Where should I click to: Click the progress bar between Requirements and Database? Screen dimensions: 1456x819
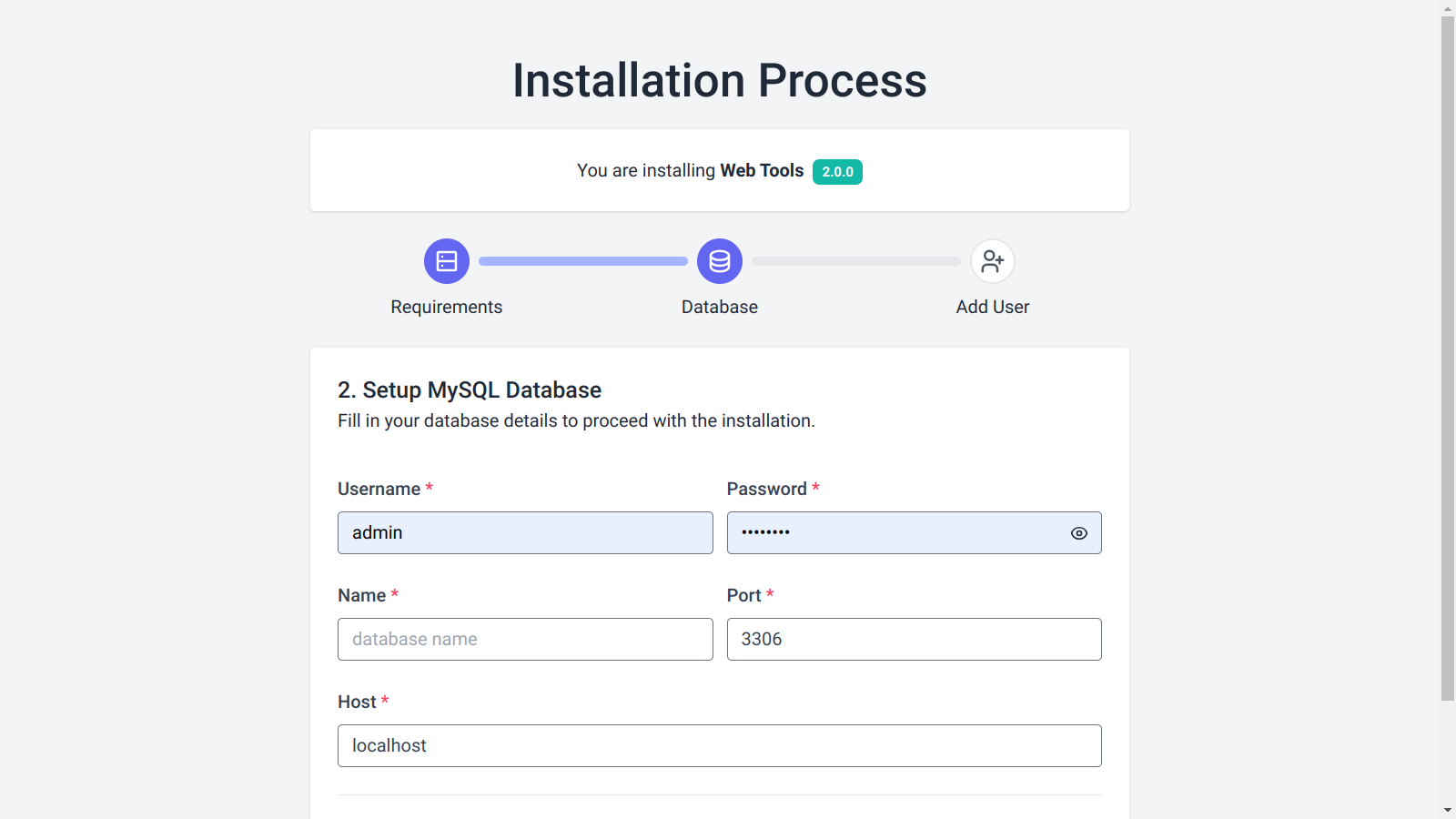[582, 260]
